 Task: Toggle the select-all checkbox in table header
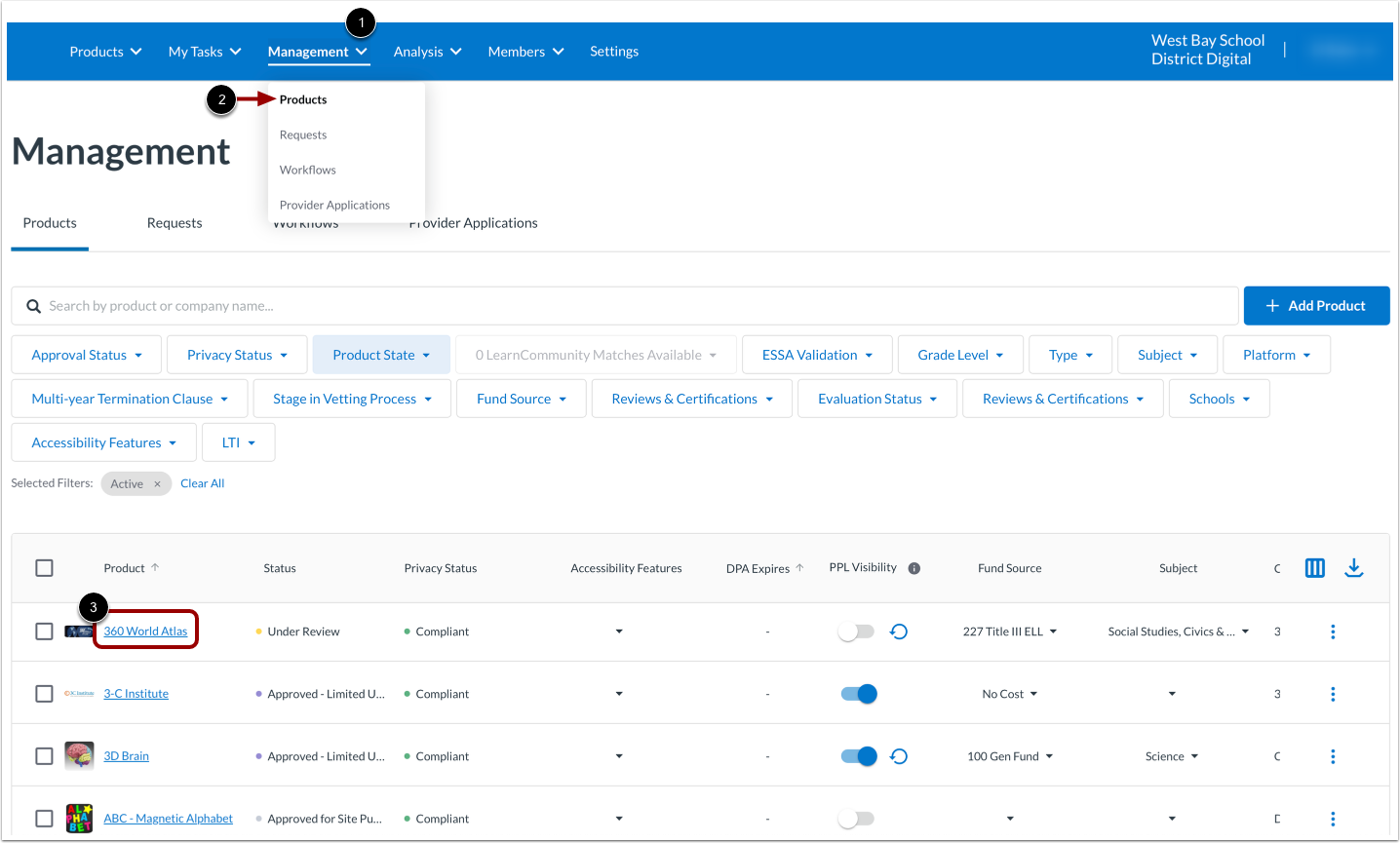point(44,568)
